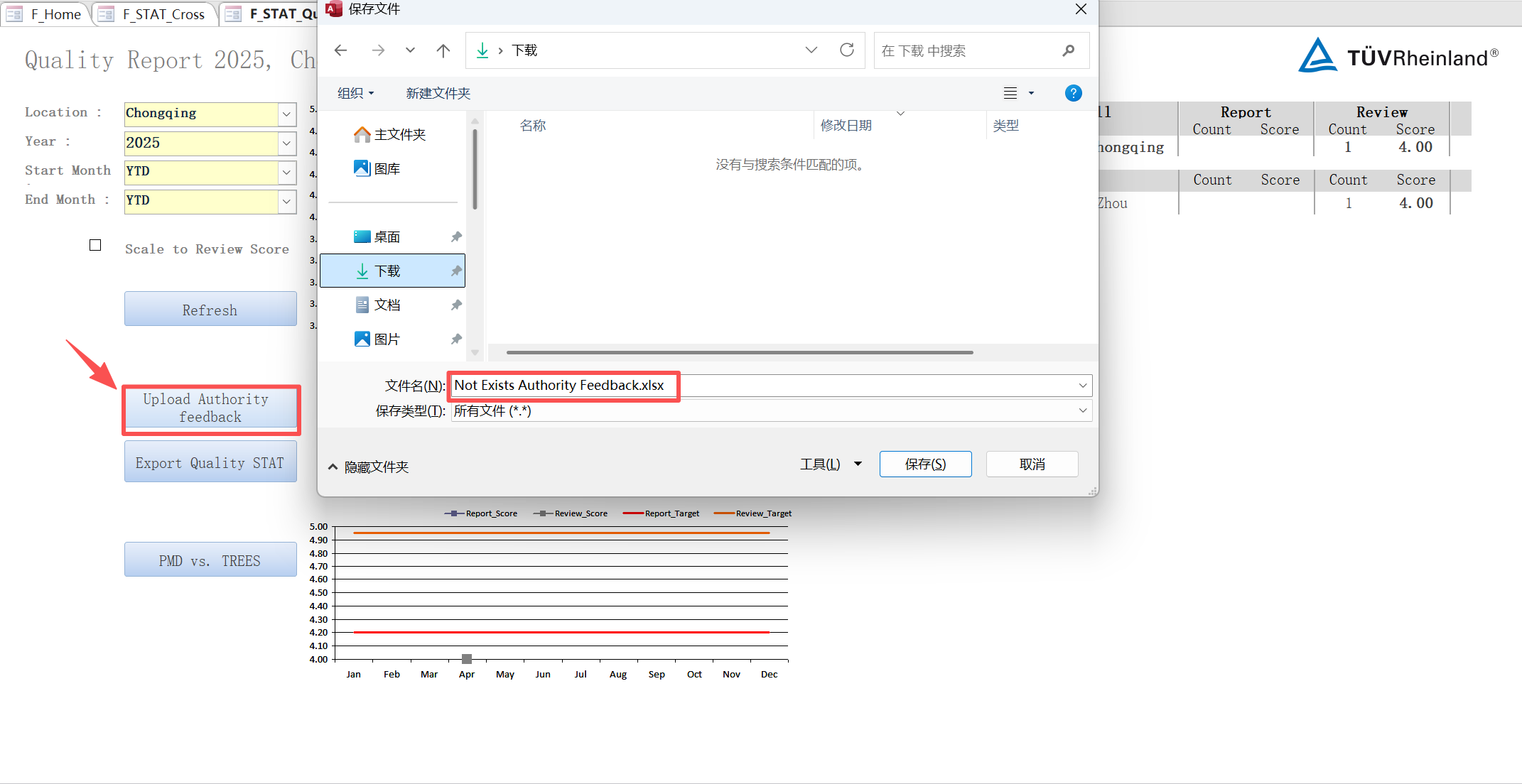Open the Location dropdown showing Chongqing

click(286, 114)
